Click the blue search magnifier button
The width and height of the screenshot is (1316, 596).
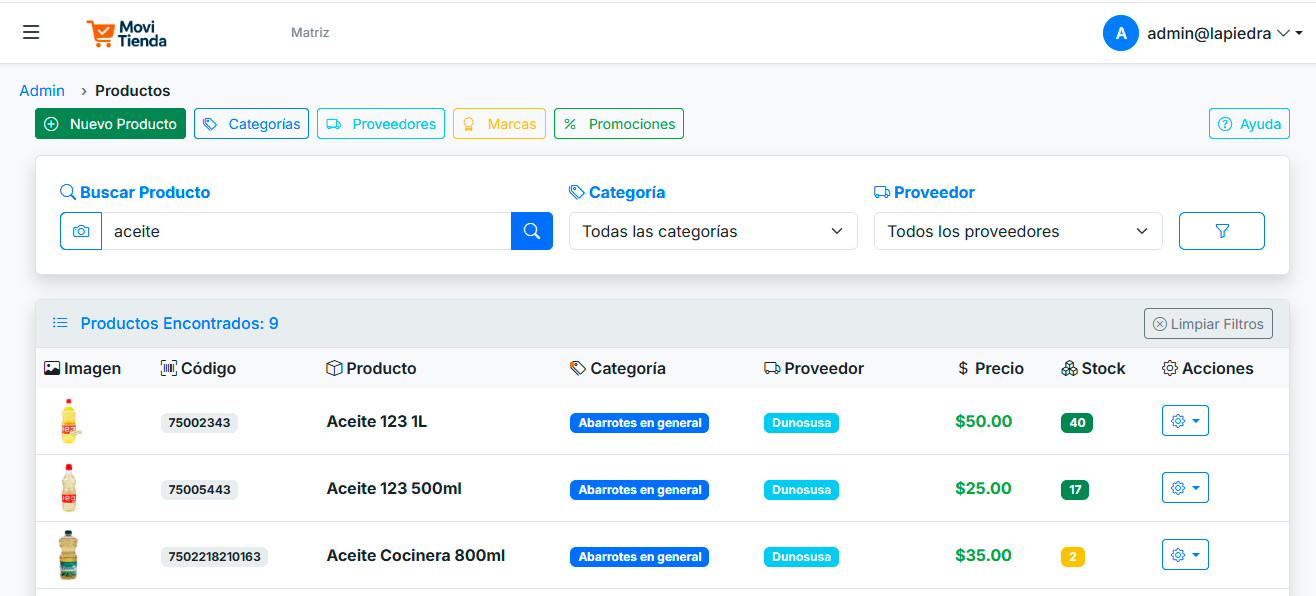point(531,231)
